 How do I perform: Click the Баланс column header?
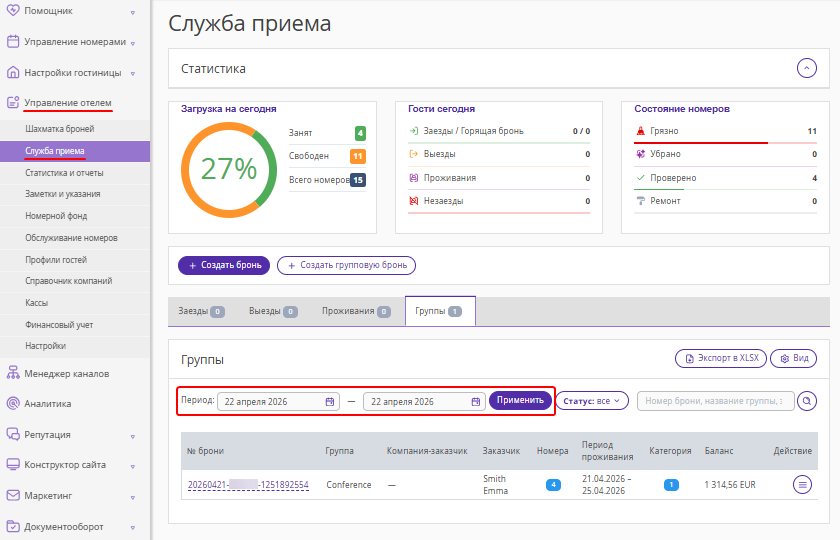pos(719,451)
